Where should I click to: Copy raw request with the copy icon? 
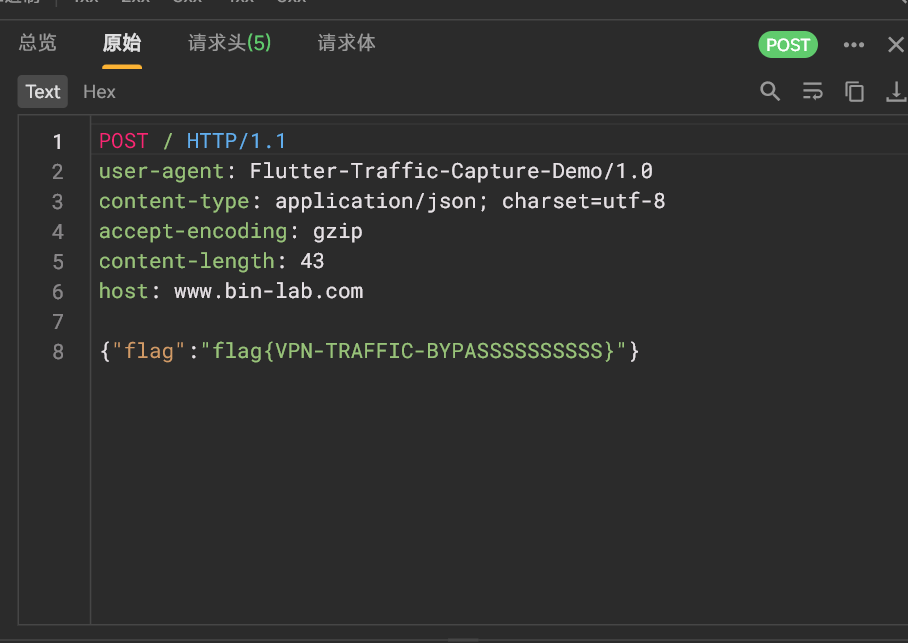coord(854,92)
